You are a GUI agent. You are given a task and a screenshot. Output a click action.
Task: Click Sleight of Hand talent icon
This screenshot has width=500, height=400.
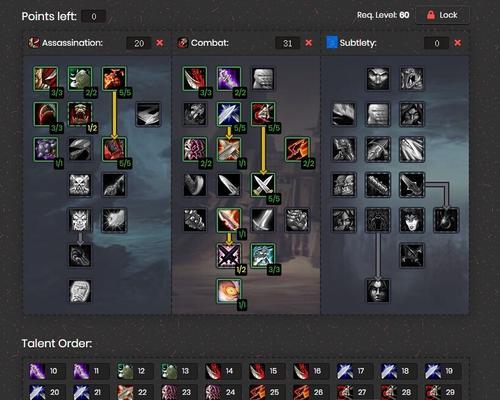pos(344,114)
